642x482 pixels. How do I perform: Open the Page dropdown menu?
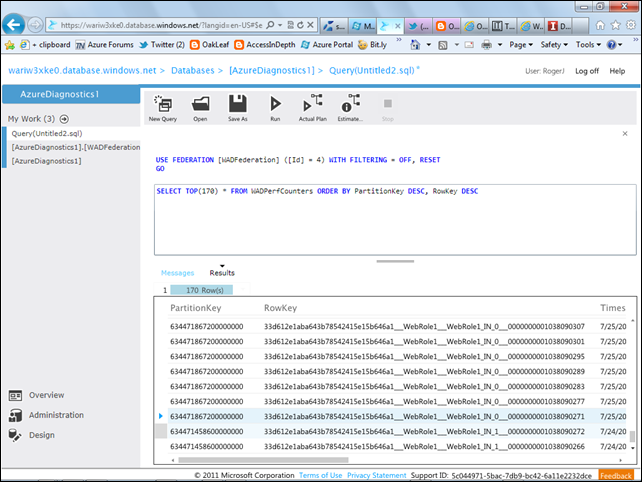[x=521, y=45]
